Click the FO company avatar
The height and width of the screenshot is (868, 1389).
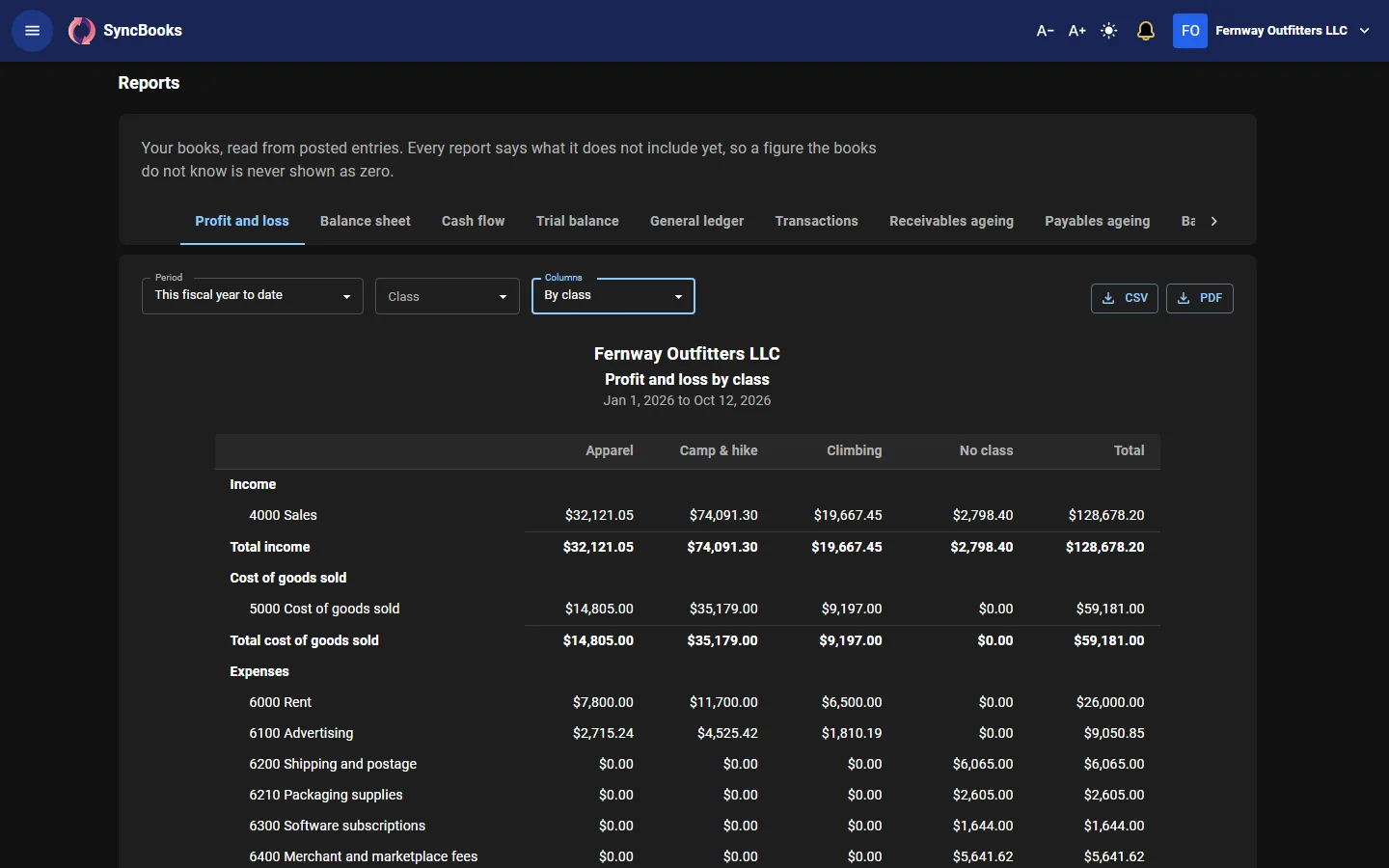click(1190, 31)
